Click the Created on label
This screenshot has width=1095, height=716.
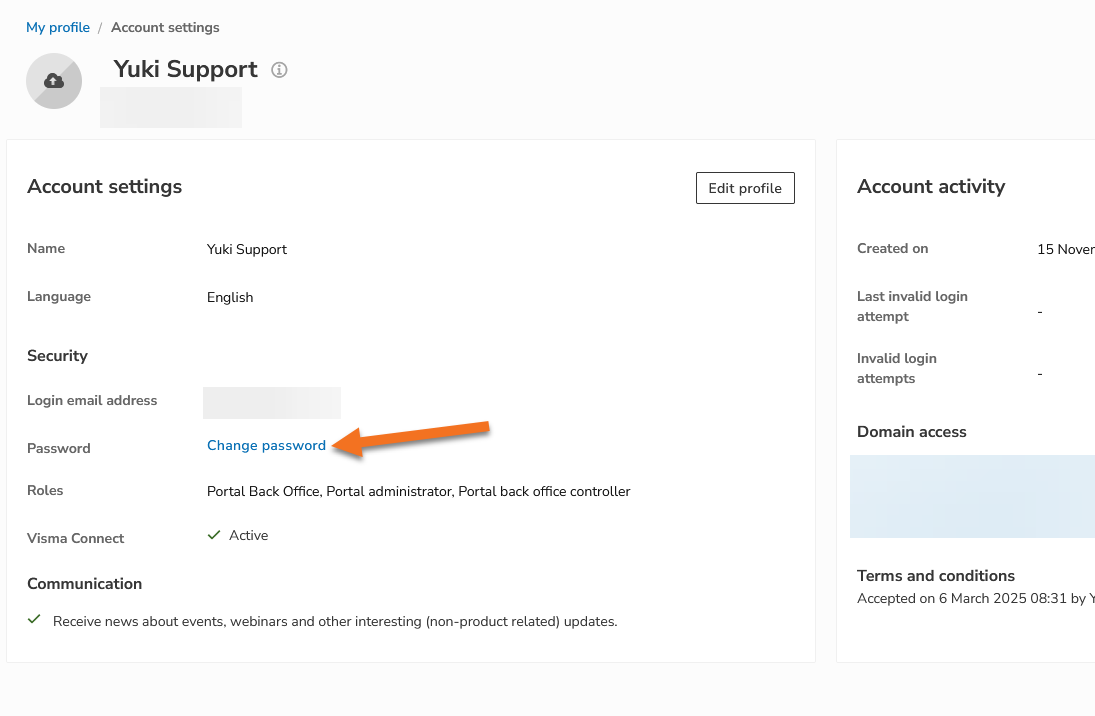click(892, 249)
